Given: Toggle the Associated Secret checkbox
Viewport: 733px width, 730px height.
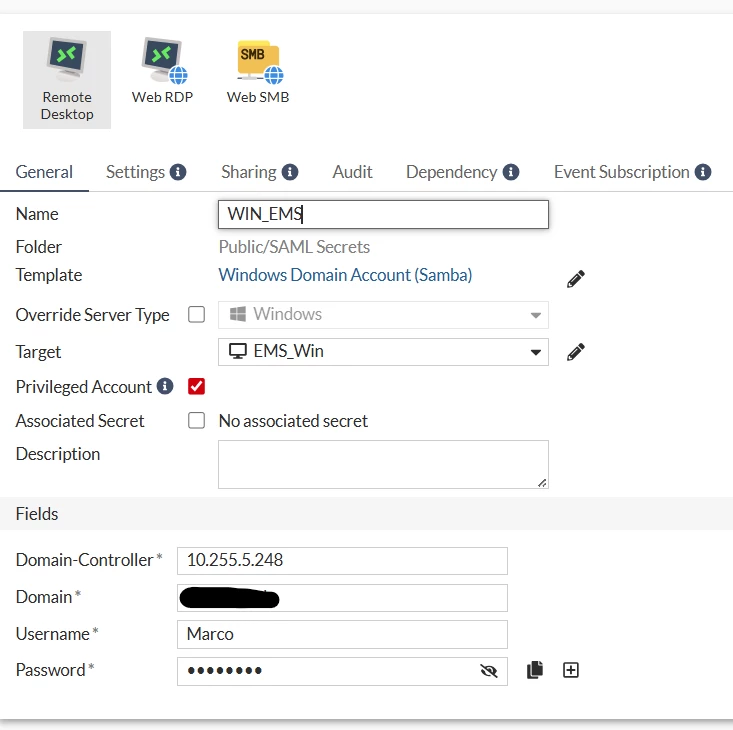Looking at the screenshot, I should point(196,421).
